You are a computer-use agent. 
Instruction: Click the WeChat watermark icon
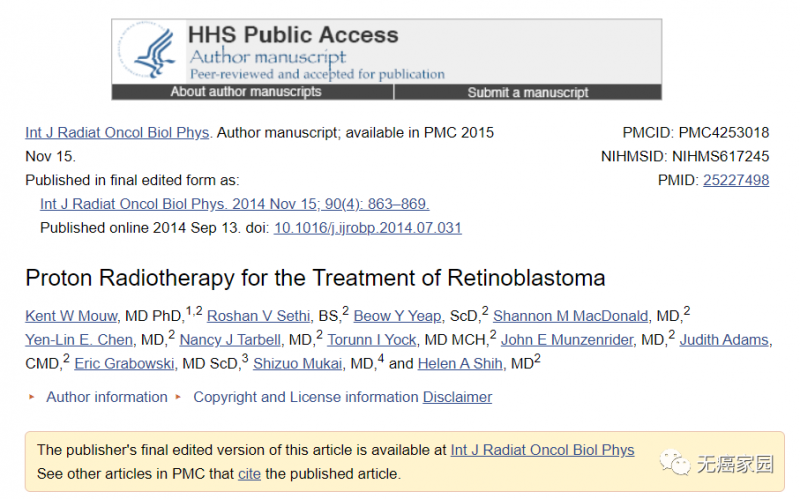(x=676, y=463)
